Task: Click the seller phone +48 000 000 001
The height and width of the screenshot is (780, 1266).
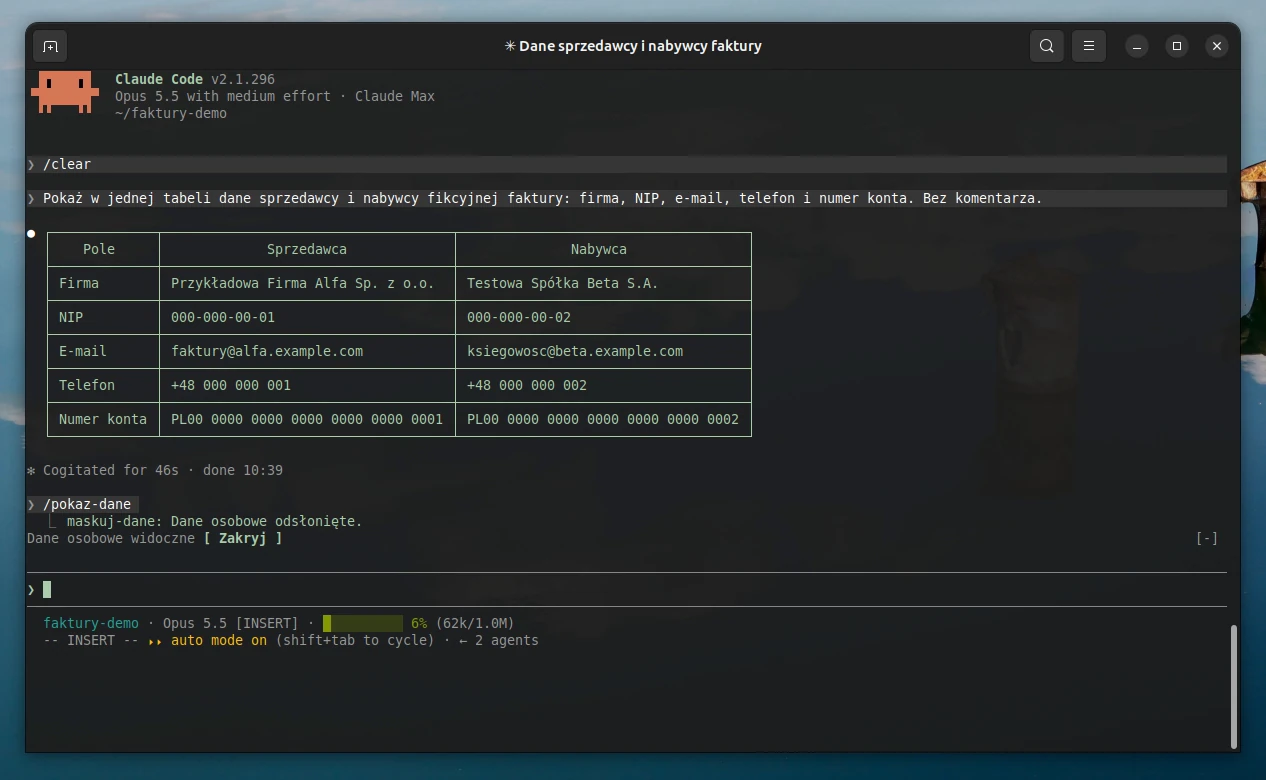Action: [x=231, y=385]
